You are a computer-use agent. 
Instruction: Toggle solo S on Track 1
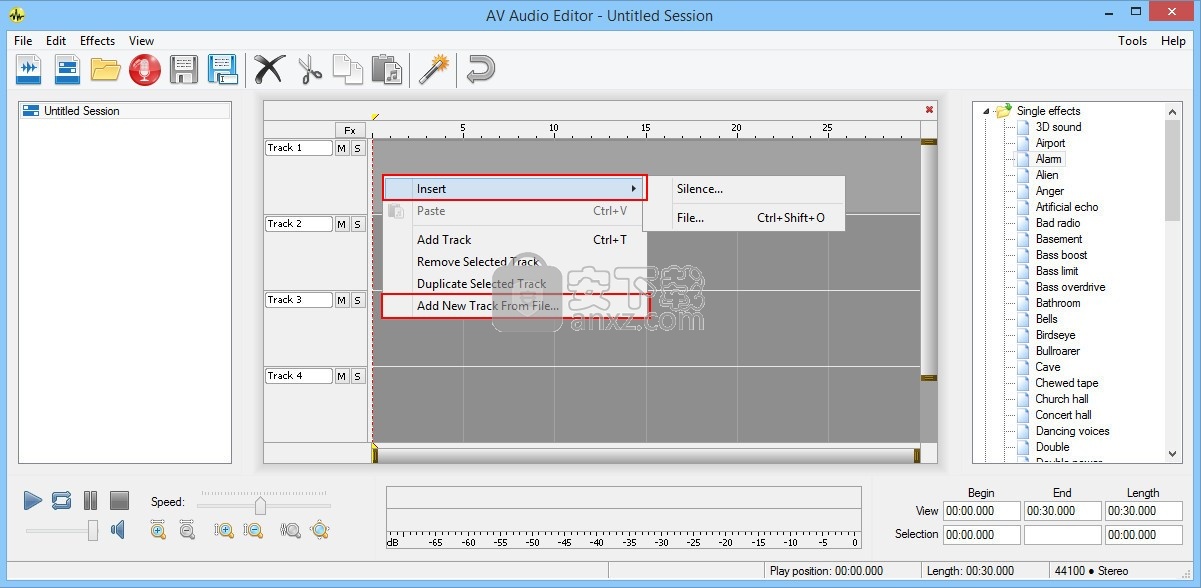click(357, 148)
